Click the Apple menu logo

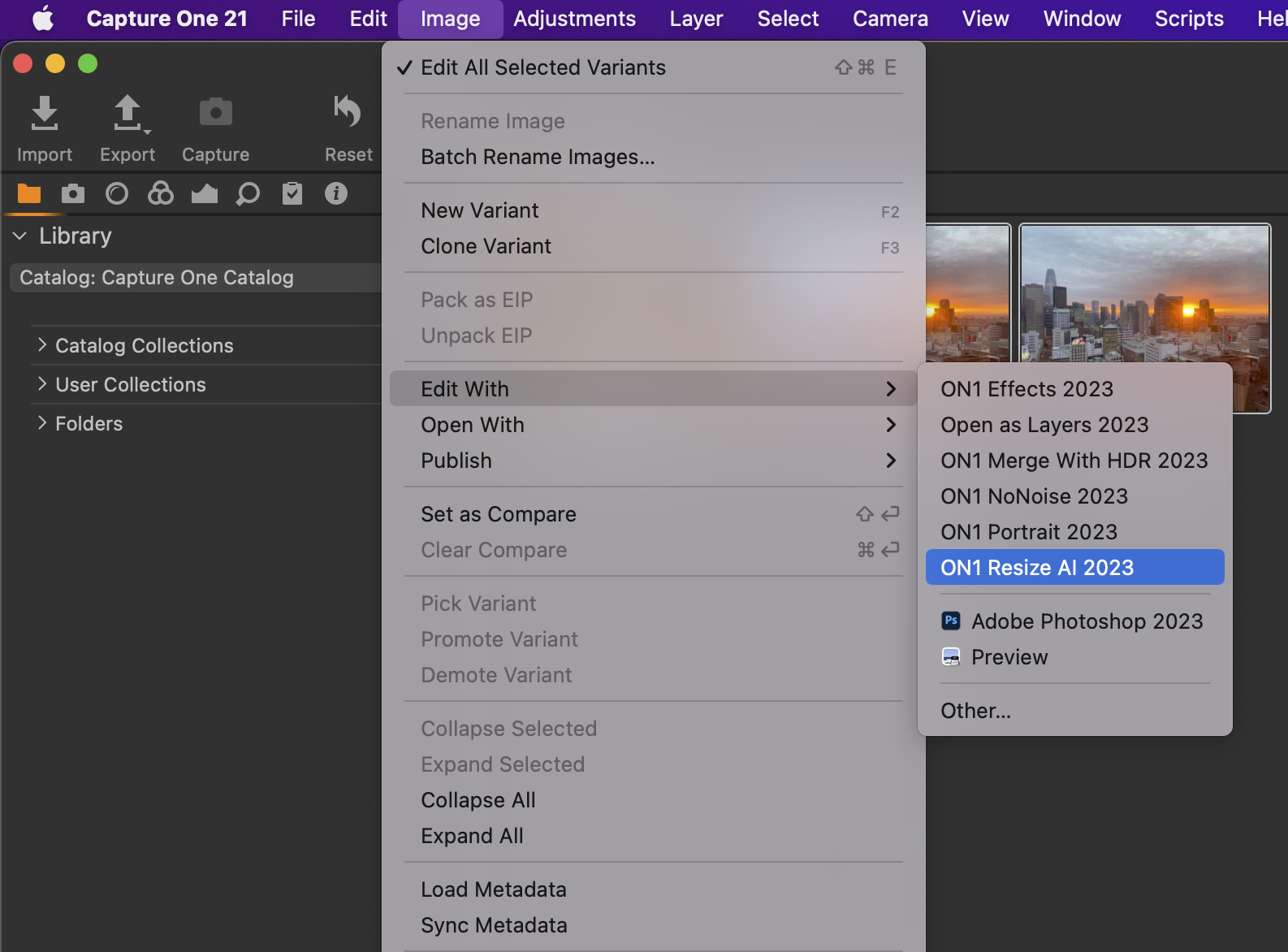(x=43, y=19)
